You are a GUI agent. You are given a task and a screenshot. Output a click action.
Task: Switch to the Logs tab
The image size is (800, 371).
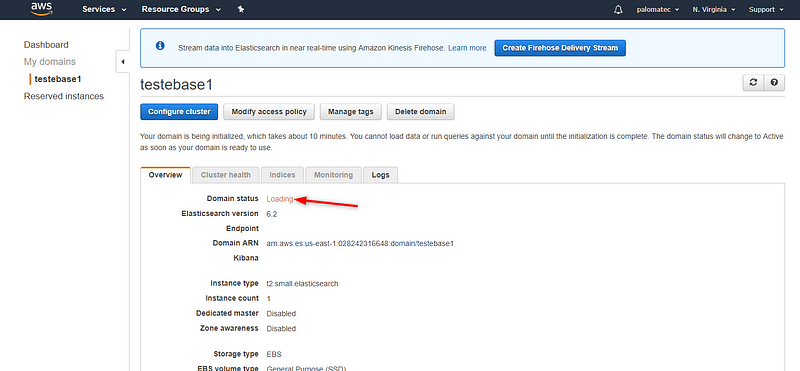coord(381,175)
